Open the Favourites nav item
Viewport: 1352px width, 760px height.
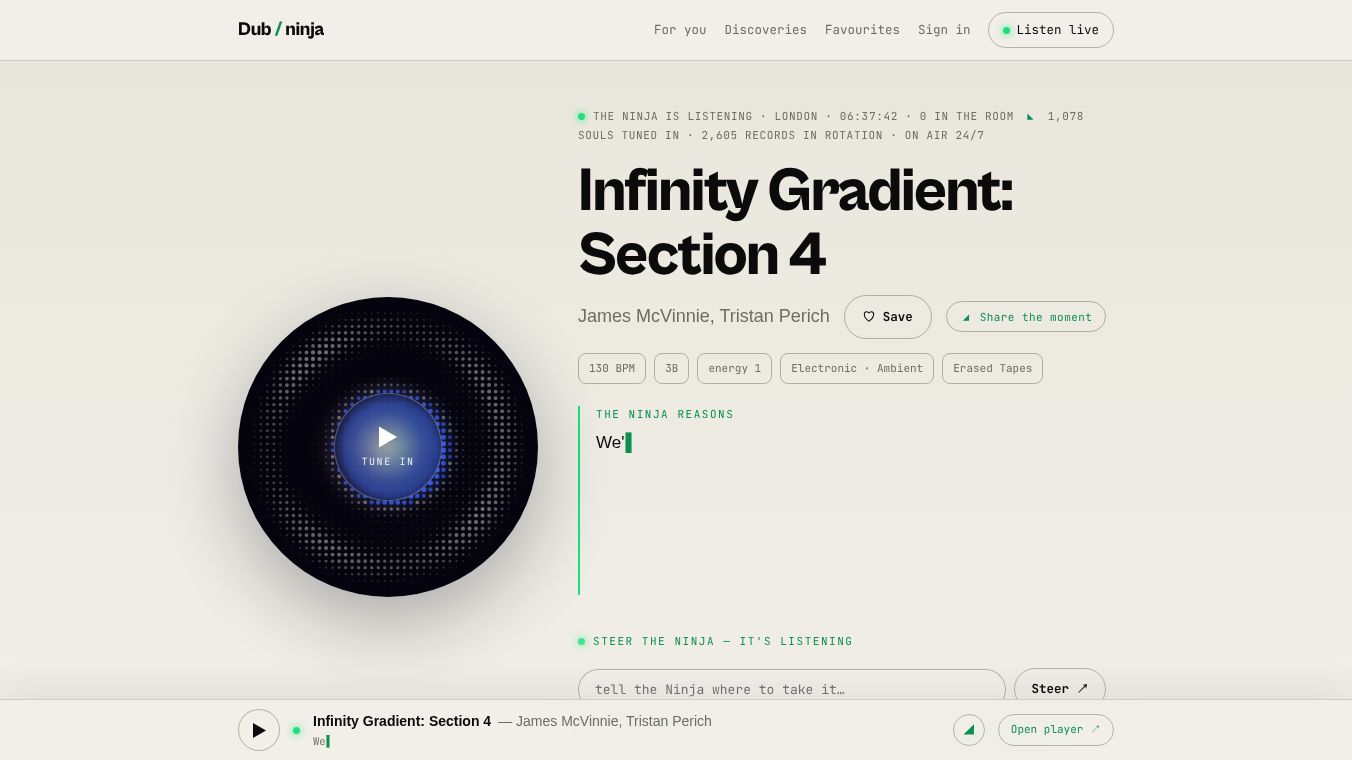(x=862, y=30)
